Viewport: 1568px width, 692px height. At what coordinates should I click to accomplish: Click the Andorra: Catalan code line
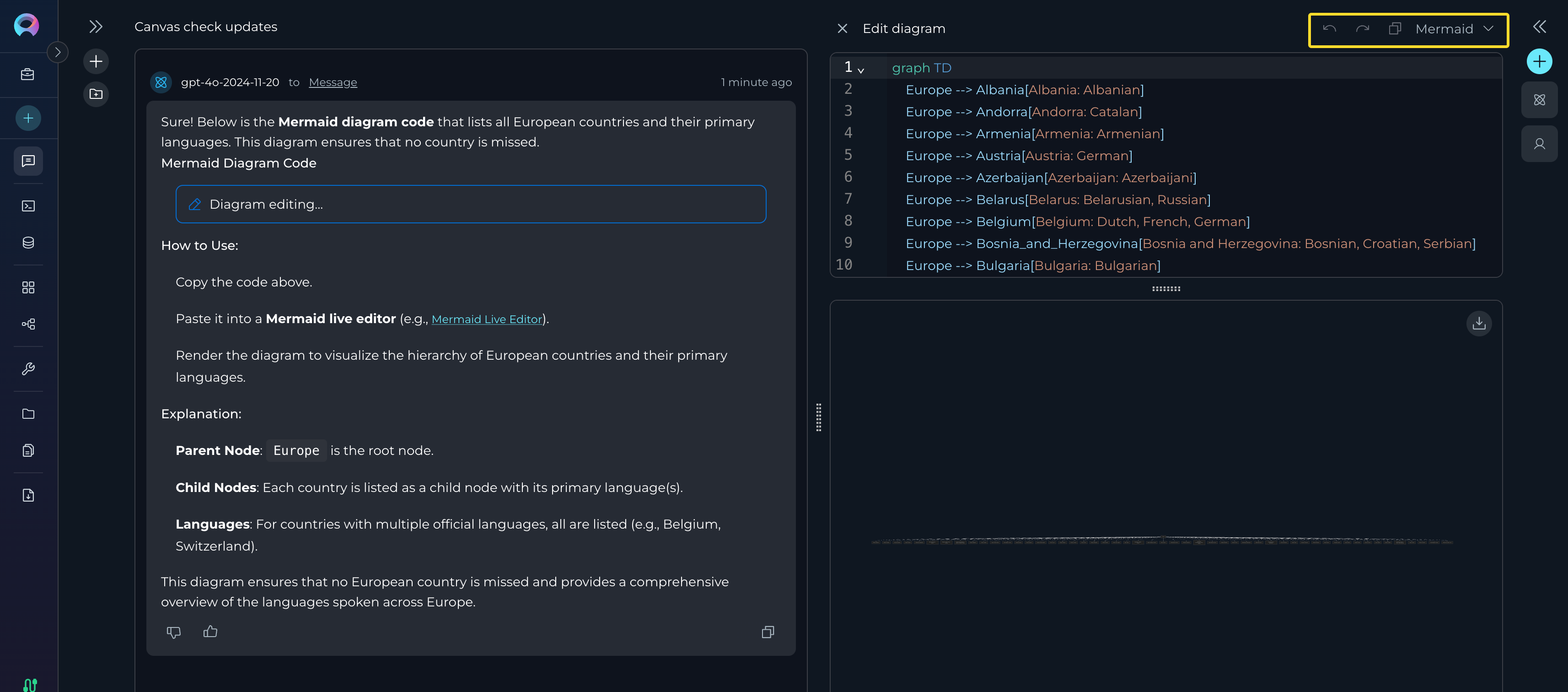coord(1023,112)
